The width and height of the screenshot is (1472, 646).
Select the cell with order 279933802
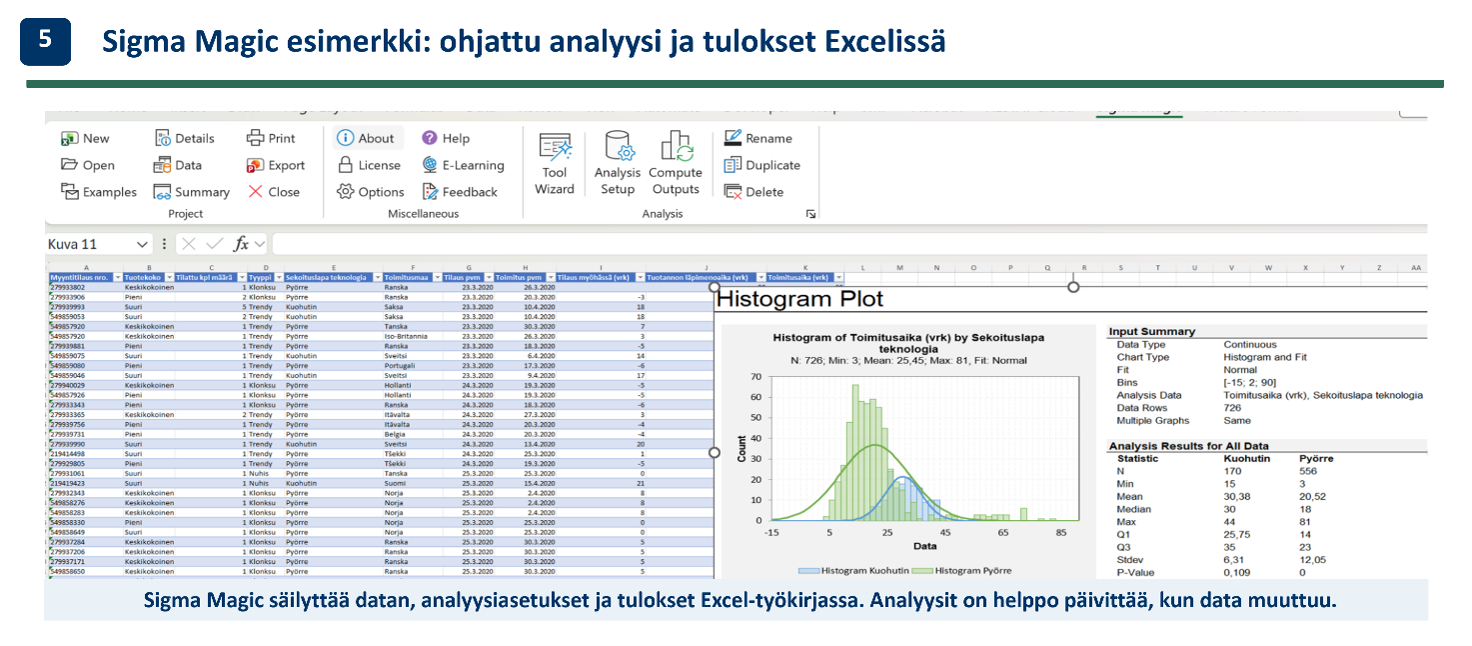point(85,287)
